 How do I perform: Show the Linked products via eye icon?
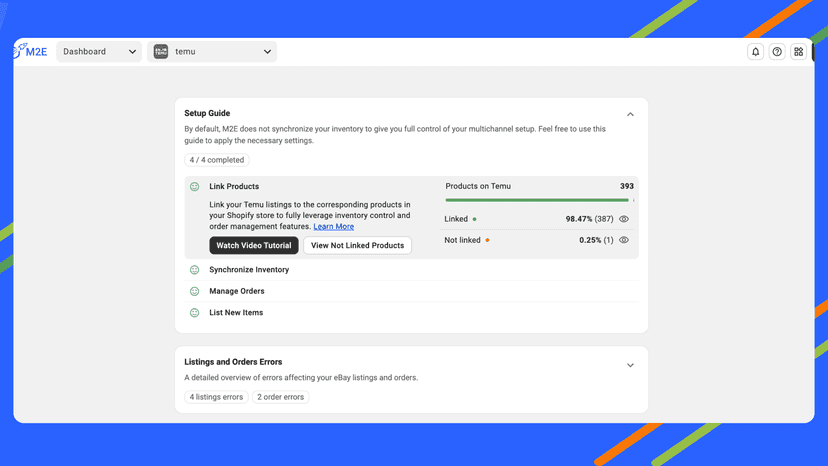[624, 219]
